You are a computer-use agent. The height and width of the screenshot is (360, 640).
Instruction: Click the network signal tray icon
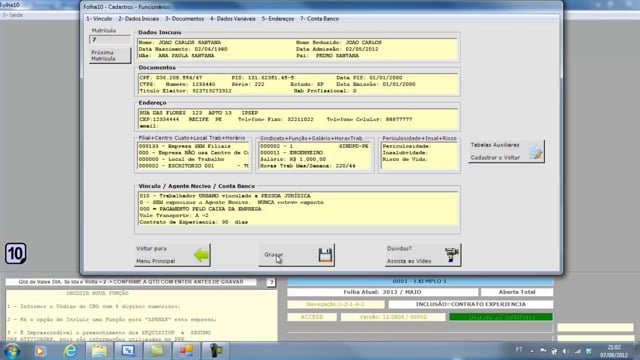[x=577, y=351]
